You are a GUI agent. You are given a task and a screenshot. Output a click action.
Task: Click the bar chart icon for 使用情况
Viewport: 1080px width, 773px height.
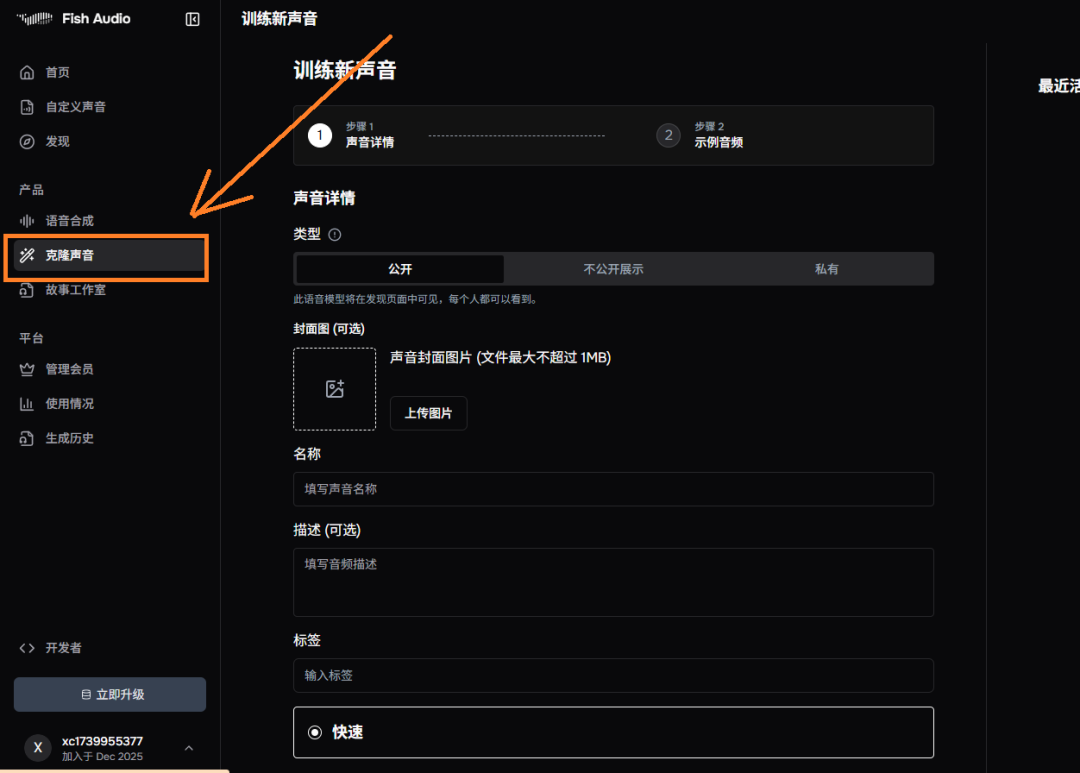[x=27, y=404]
